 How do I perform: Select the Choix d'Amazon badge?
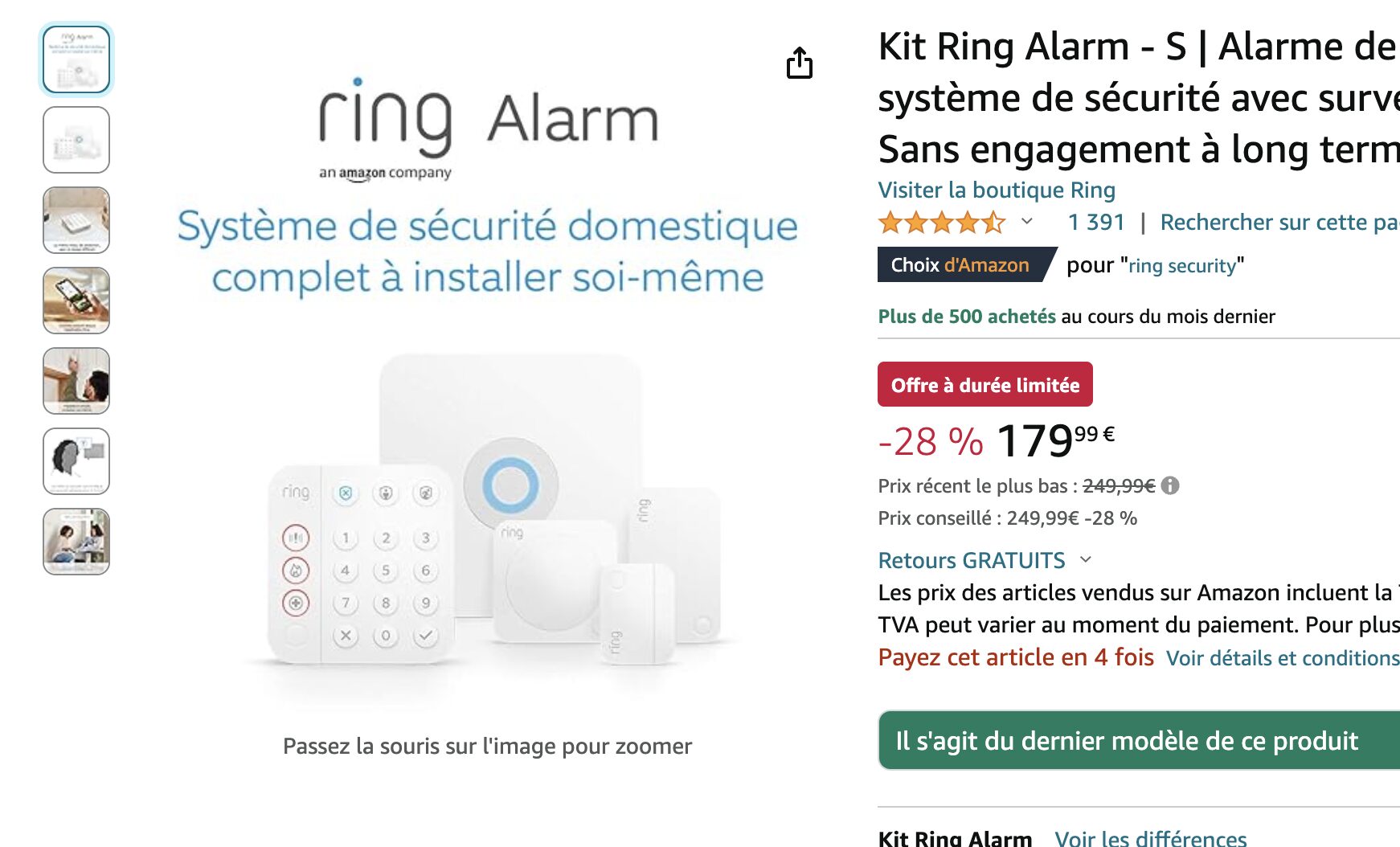click(x=962, y=265)
